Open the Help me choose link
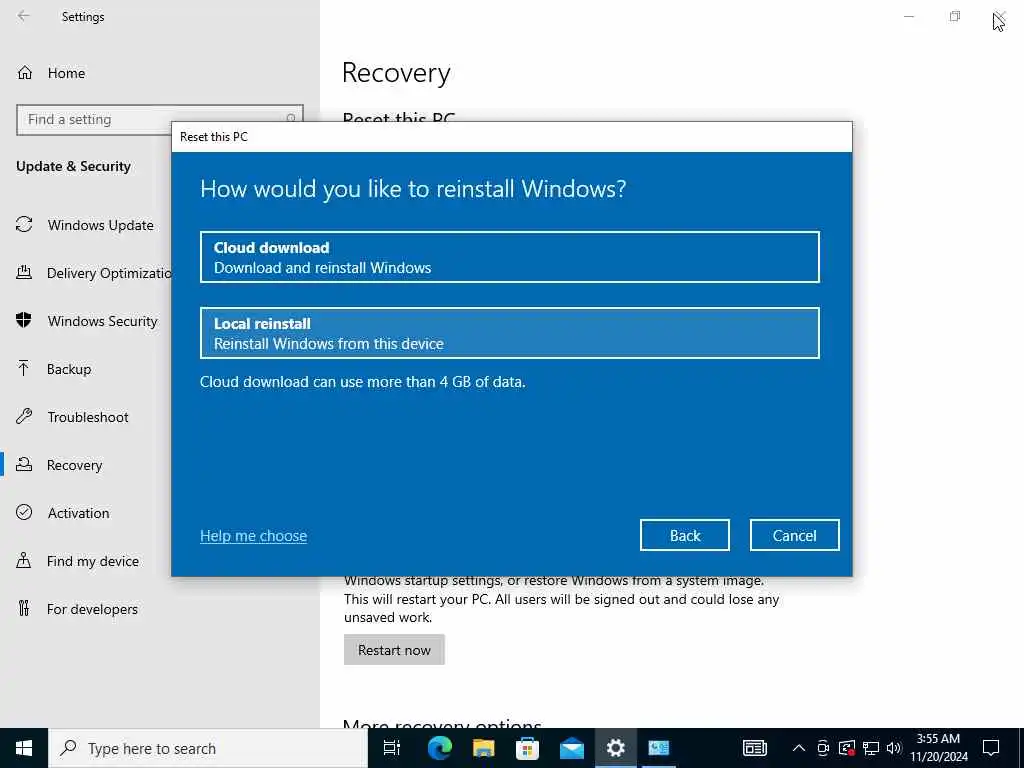1024x768 pixels. click(x=253, y=536)
